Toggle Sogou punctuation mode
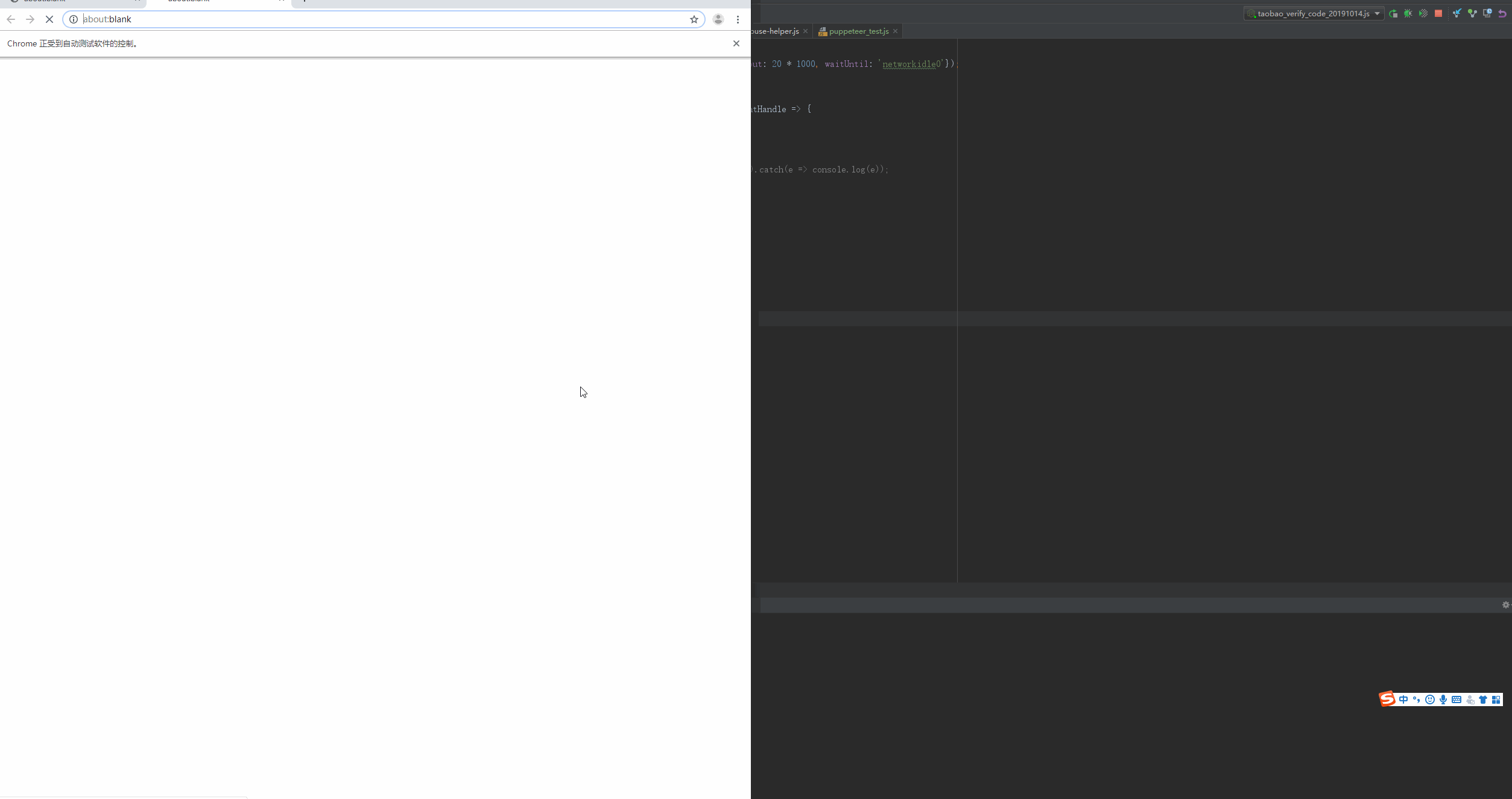This screenshot has width=1512, height=799. (x=1417, y=700)
